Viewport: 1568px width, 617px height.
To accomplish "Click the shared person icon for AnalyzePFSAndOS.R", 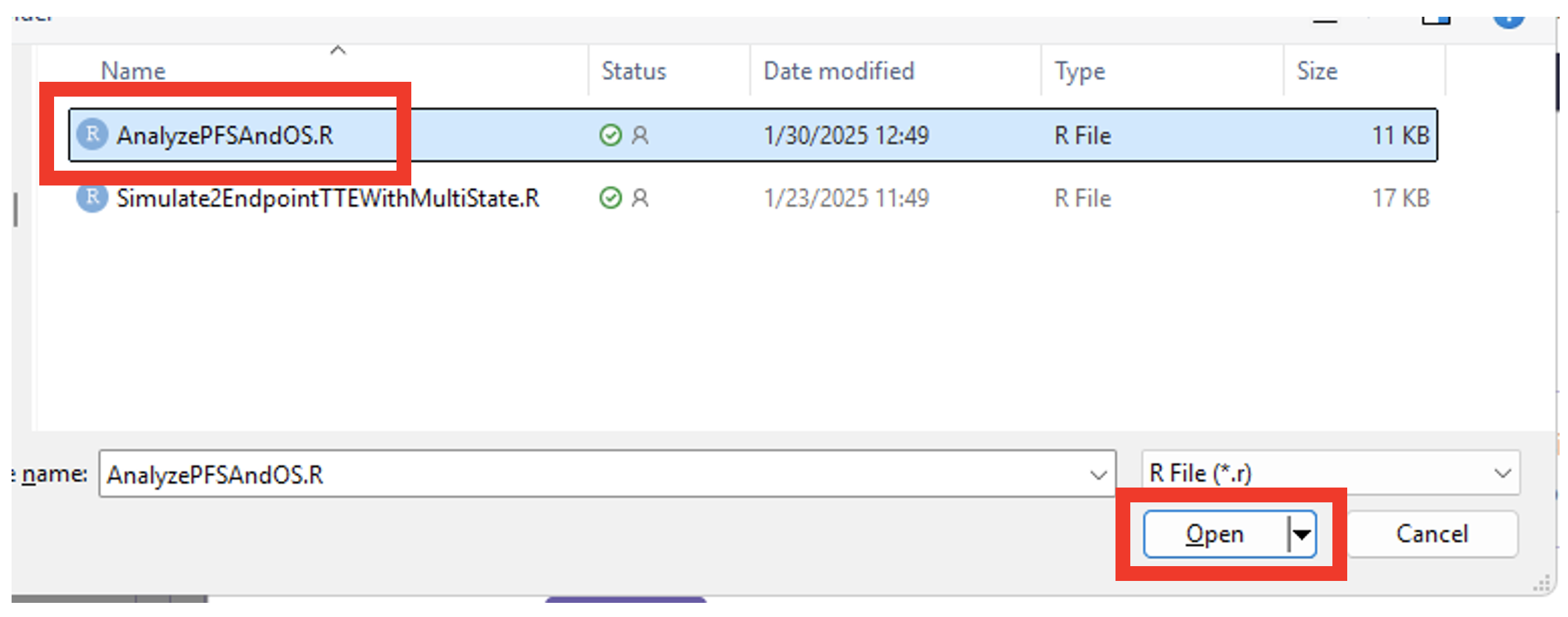I will tap(640, 135).
